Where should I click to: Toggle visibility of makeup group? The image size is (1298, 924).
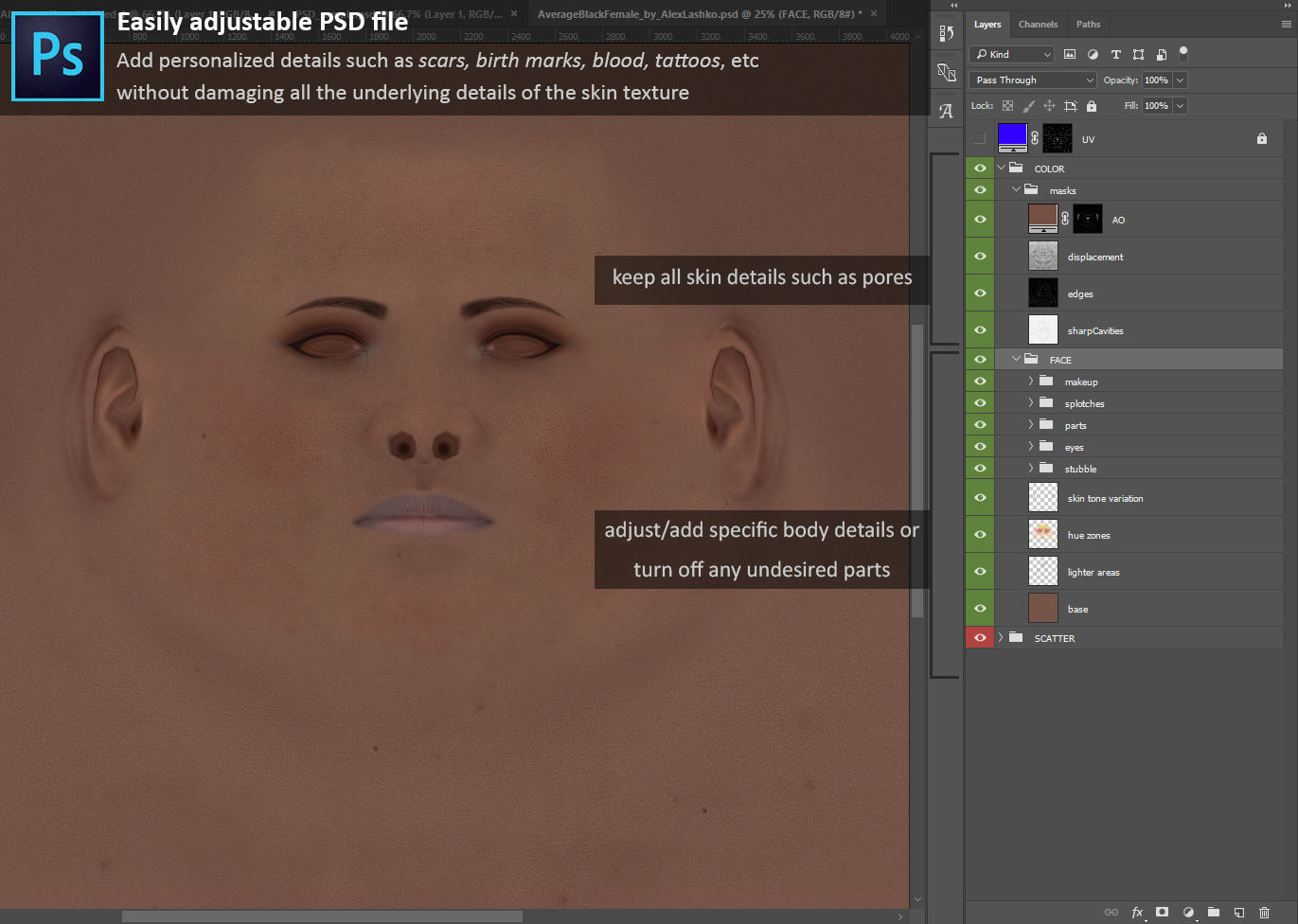tap(980, 382)
